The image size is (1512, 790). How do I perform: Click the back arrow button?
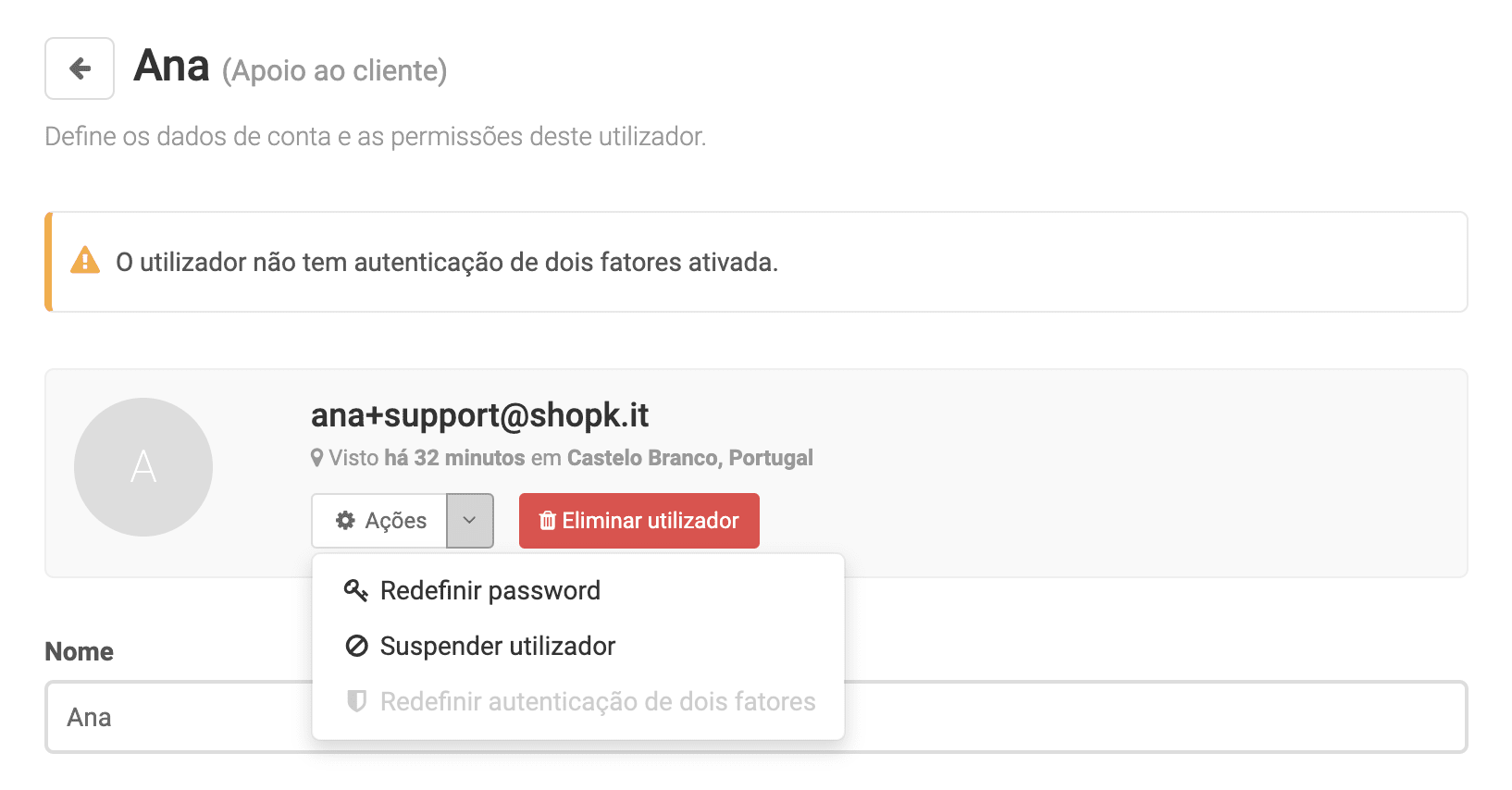pos(80,68)
